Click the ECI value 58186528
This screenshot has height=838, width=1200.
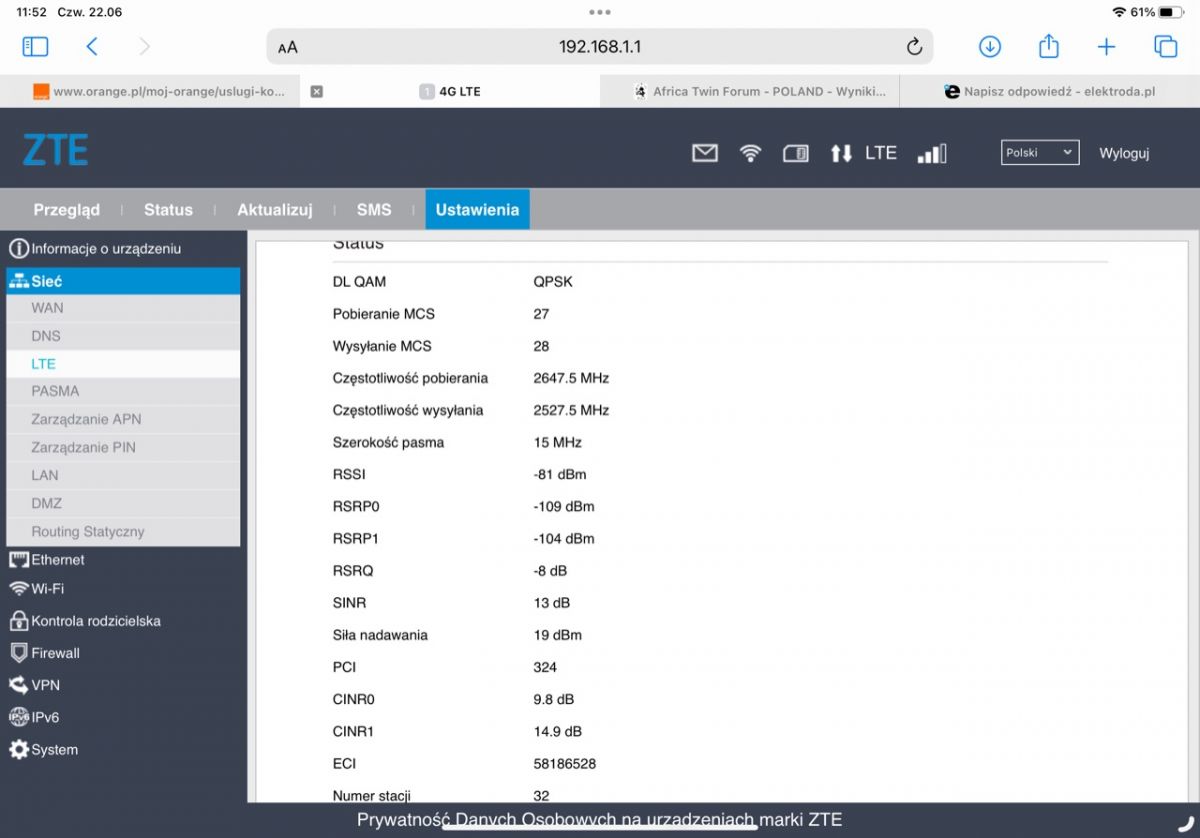tap(565, 764)
